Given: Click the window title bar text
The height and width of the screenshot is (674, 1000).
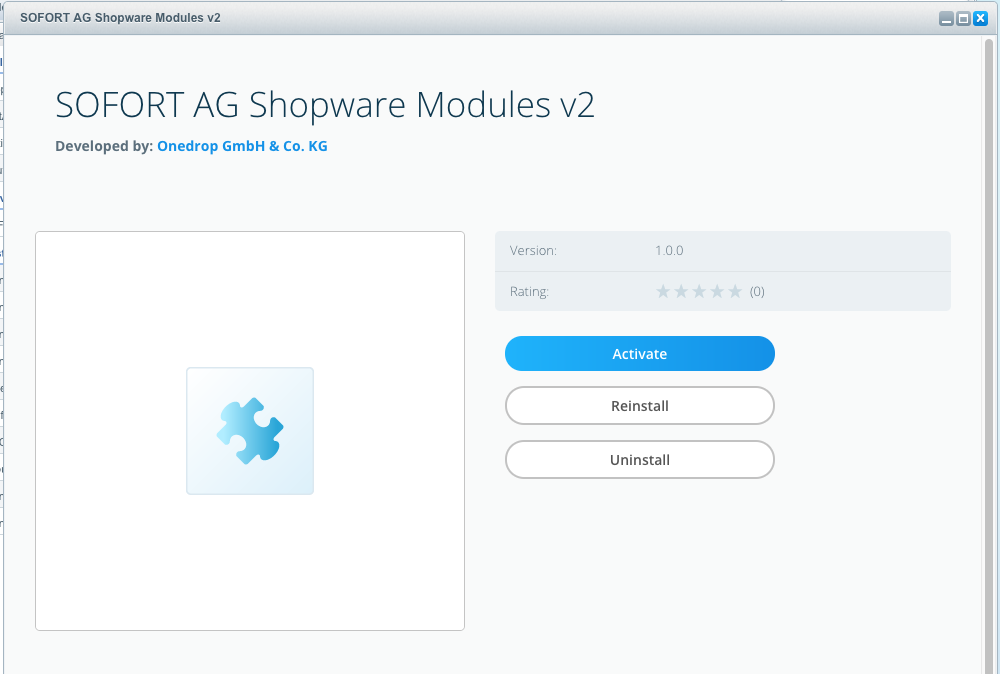Looking at the screenshot, I should coord(120,19).
